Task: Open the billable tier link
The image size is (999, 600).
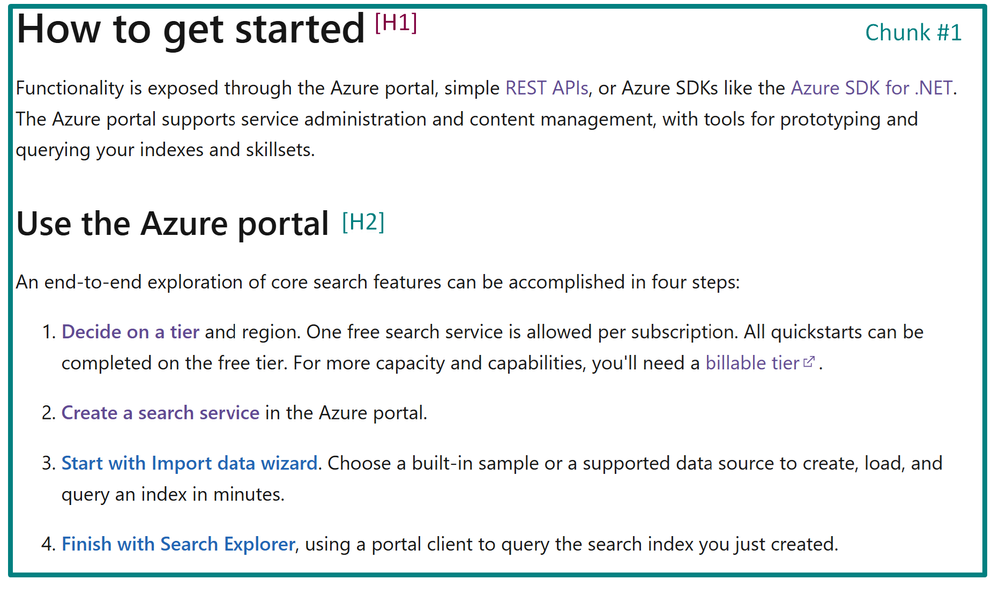Action: (x=752, y=362)
